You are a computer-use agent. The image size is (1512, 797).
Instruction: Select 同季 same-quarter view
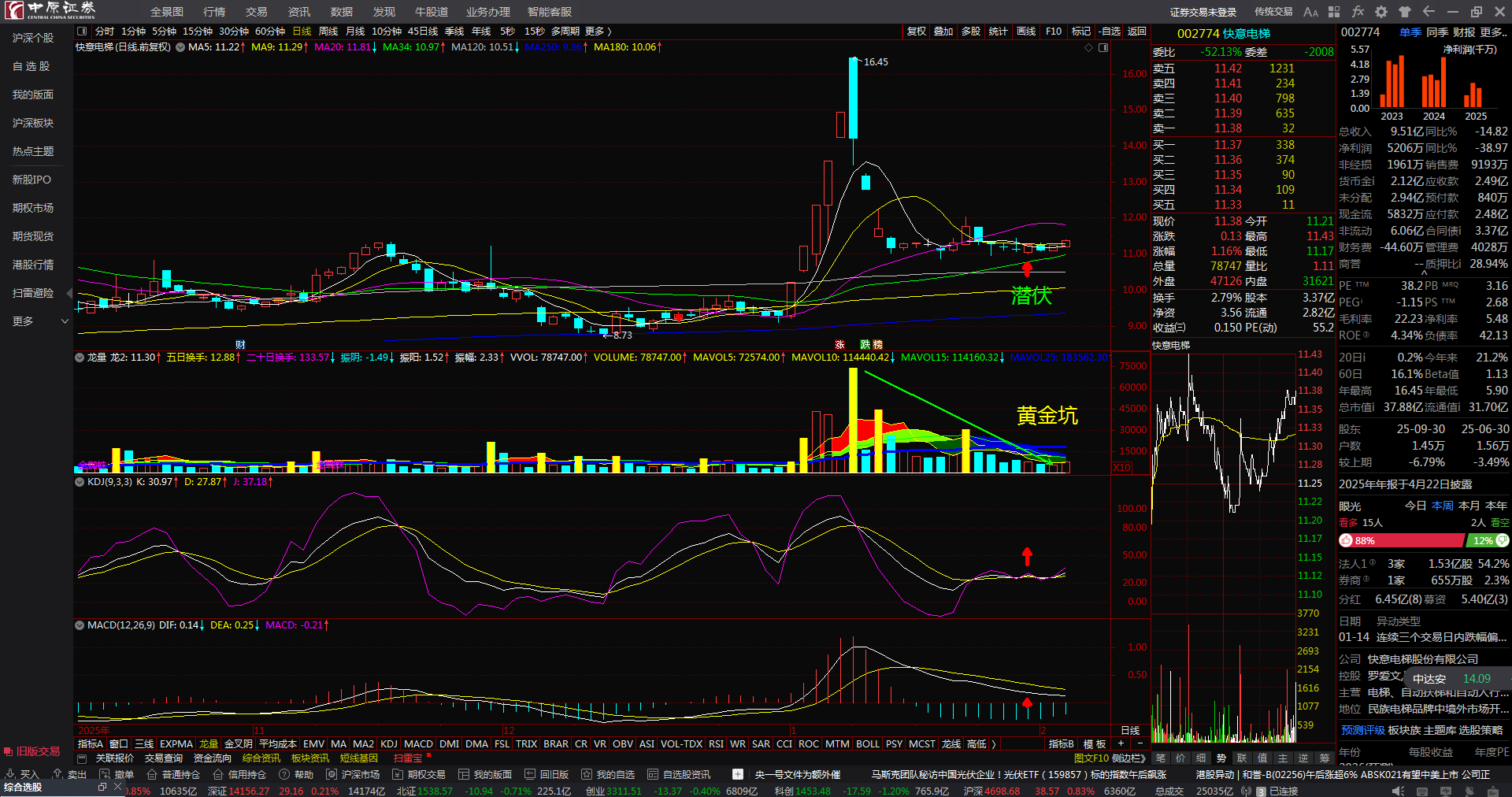(1437, 32)
